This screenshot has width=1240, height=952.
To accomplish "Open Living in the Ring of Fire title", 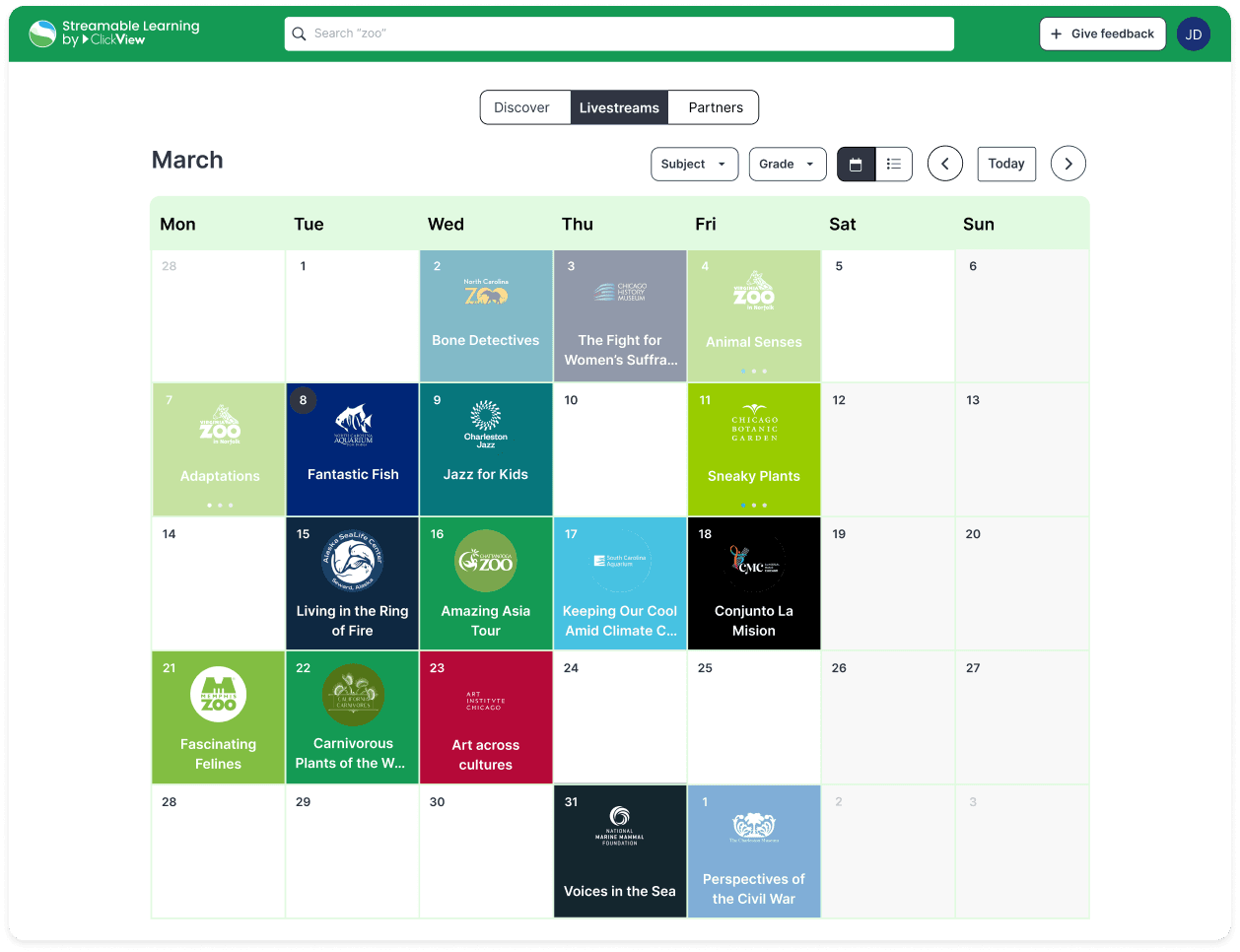I will 353,621.
